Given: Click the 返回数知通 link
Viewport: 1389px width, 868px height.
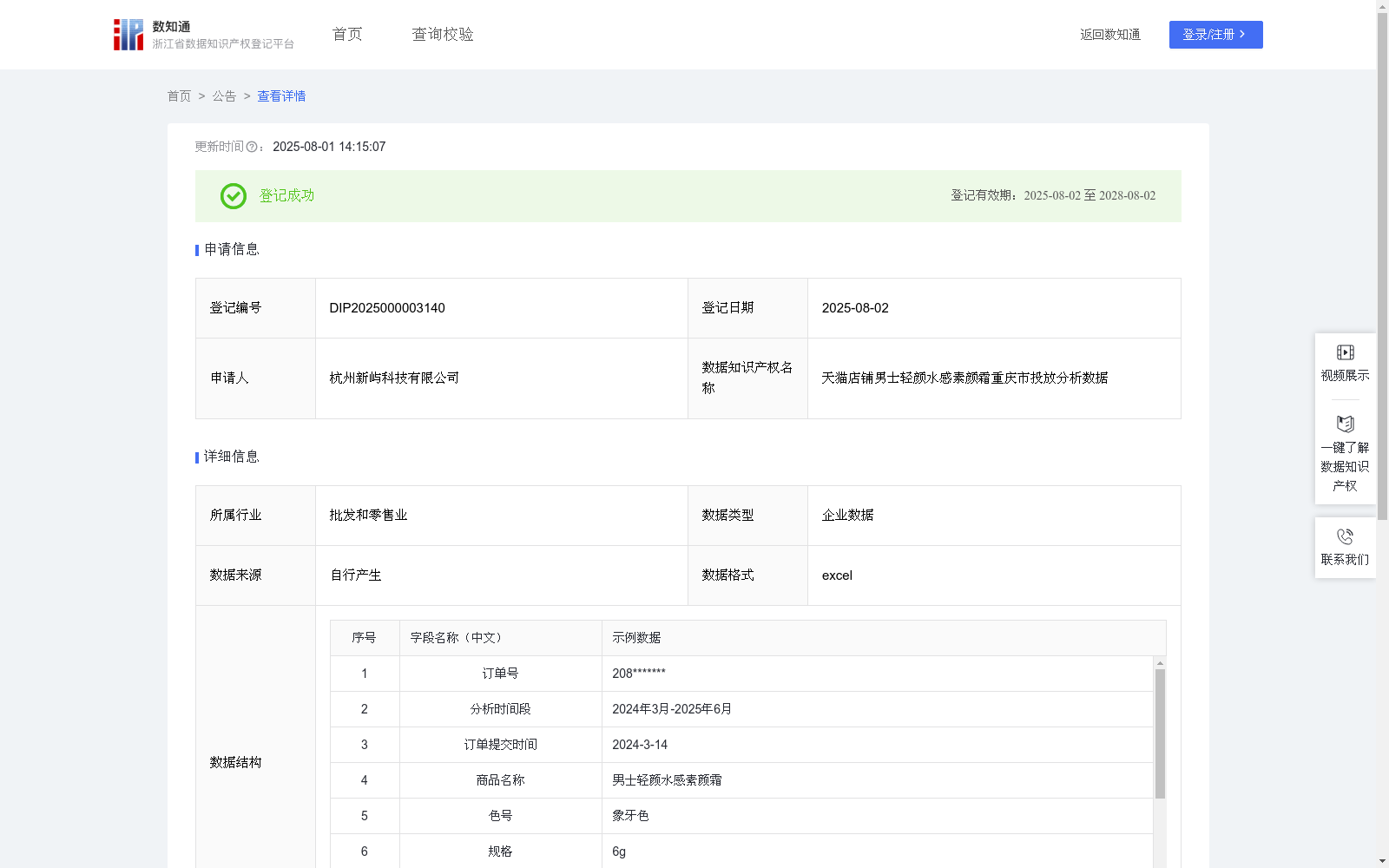Looking at the screenshot, I should (1110, 35).
